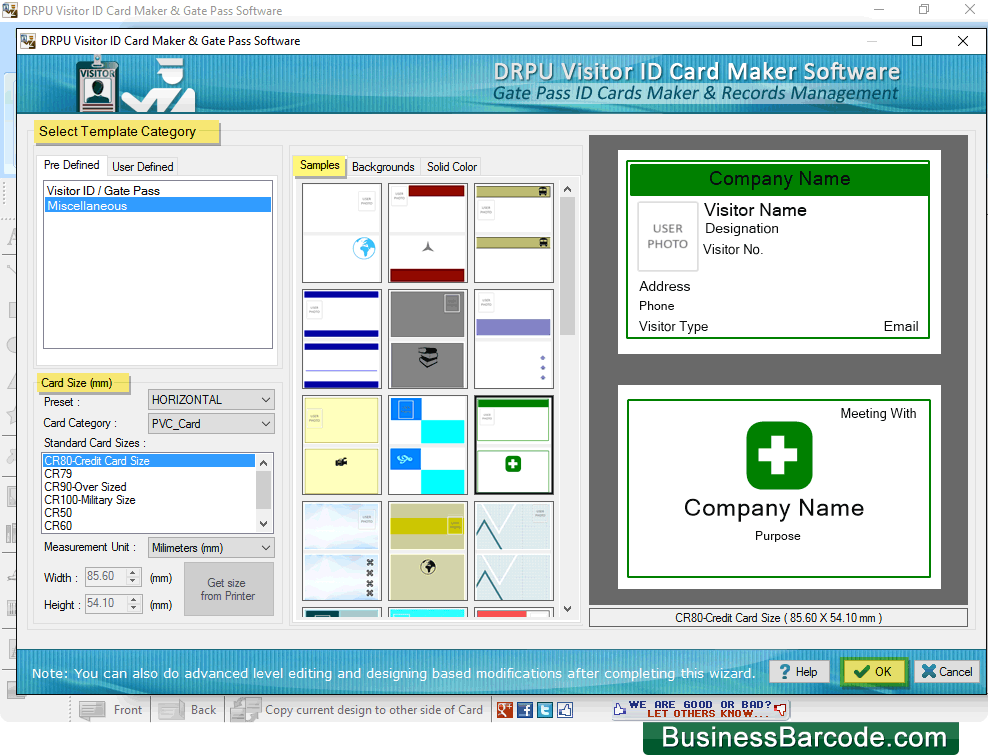Open the Backgrounds tab

383,166
